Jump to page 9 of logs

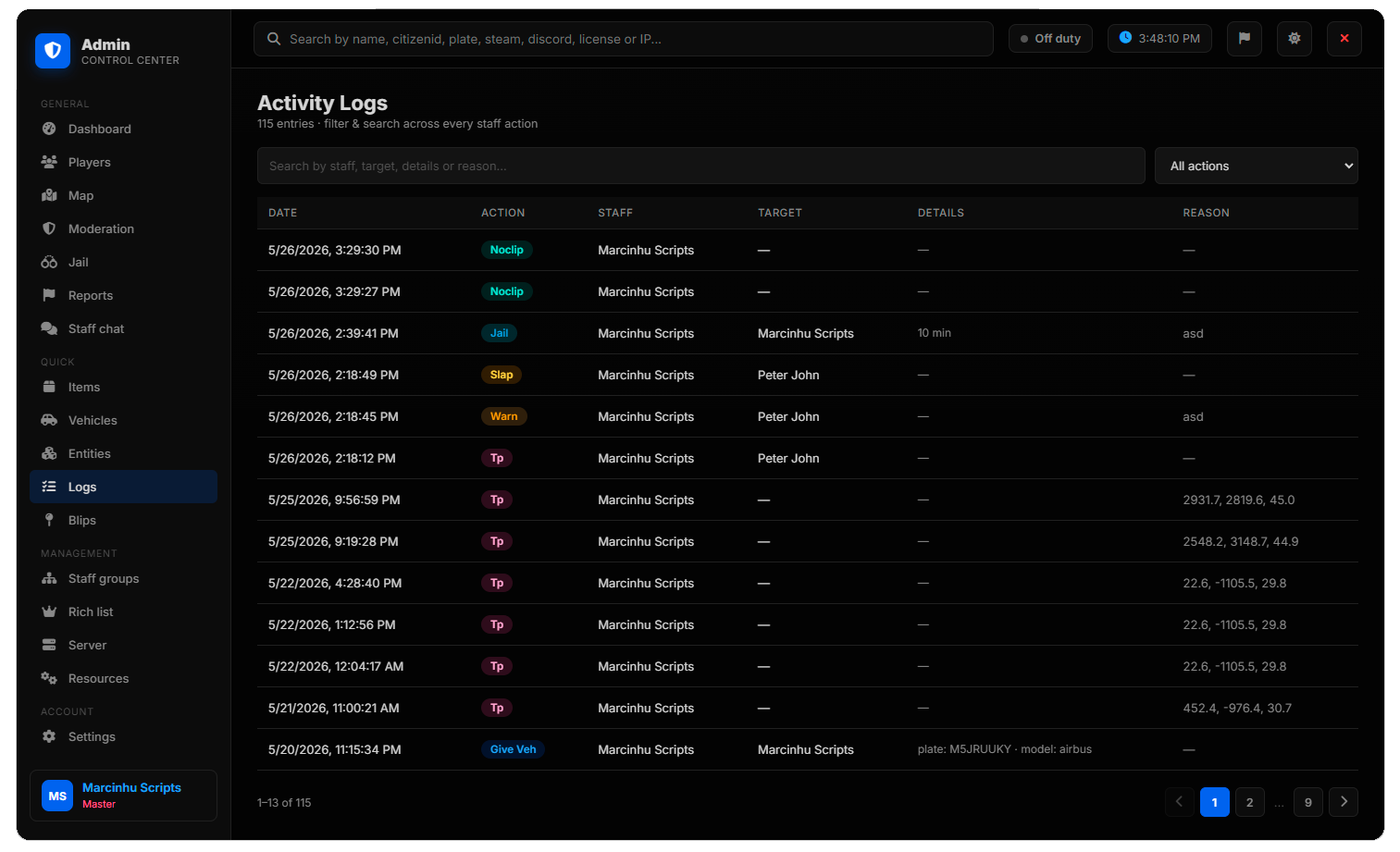[1307, 802]
